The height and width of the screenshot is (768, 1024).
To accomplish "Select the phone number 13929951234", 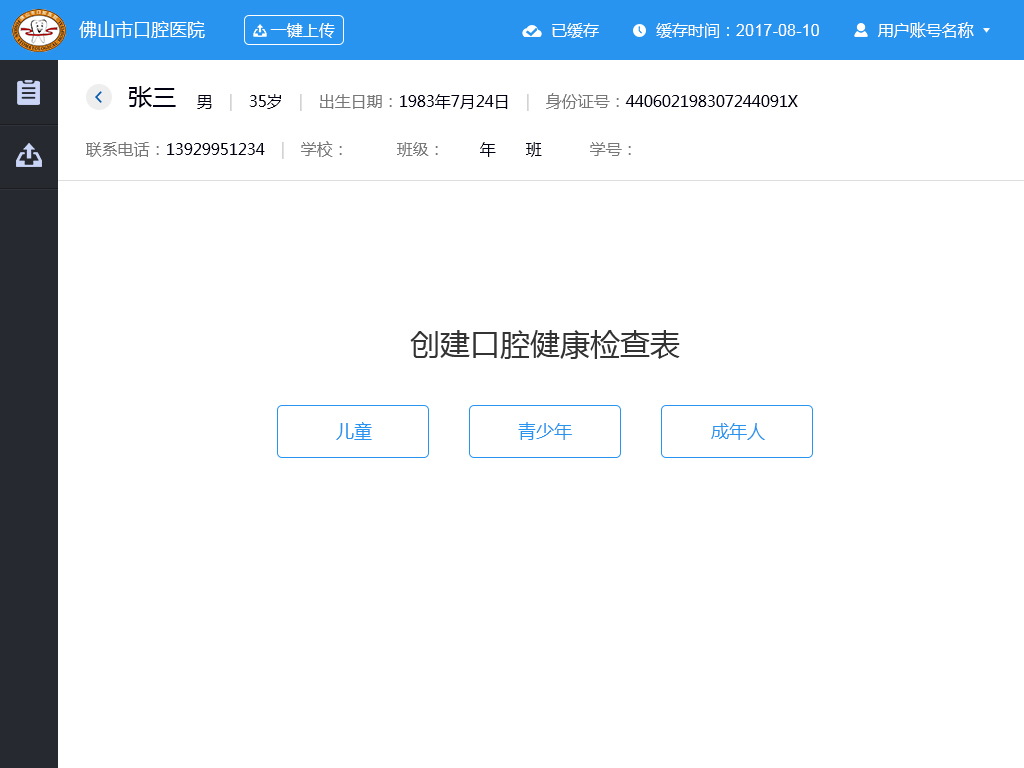I will click(x=215, y=150).
